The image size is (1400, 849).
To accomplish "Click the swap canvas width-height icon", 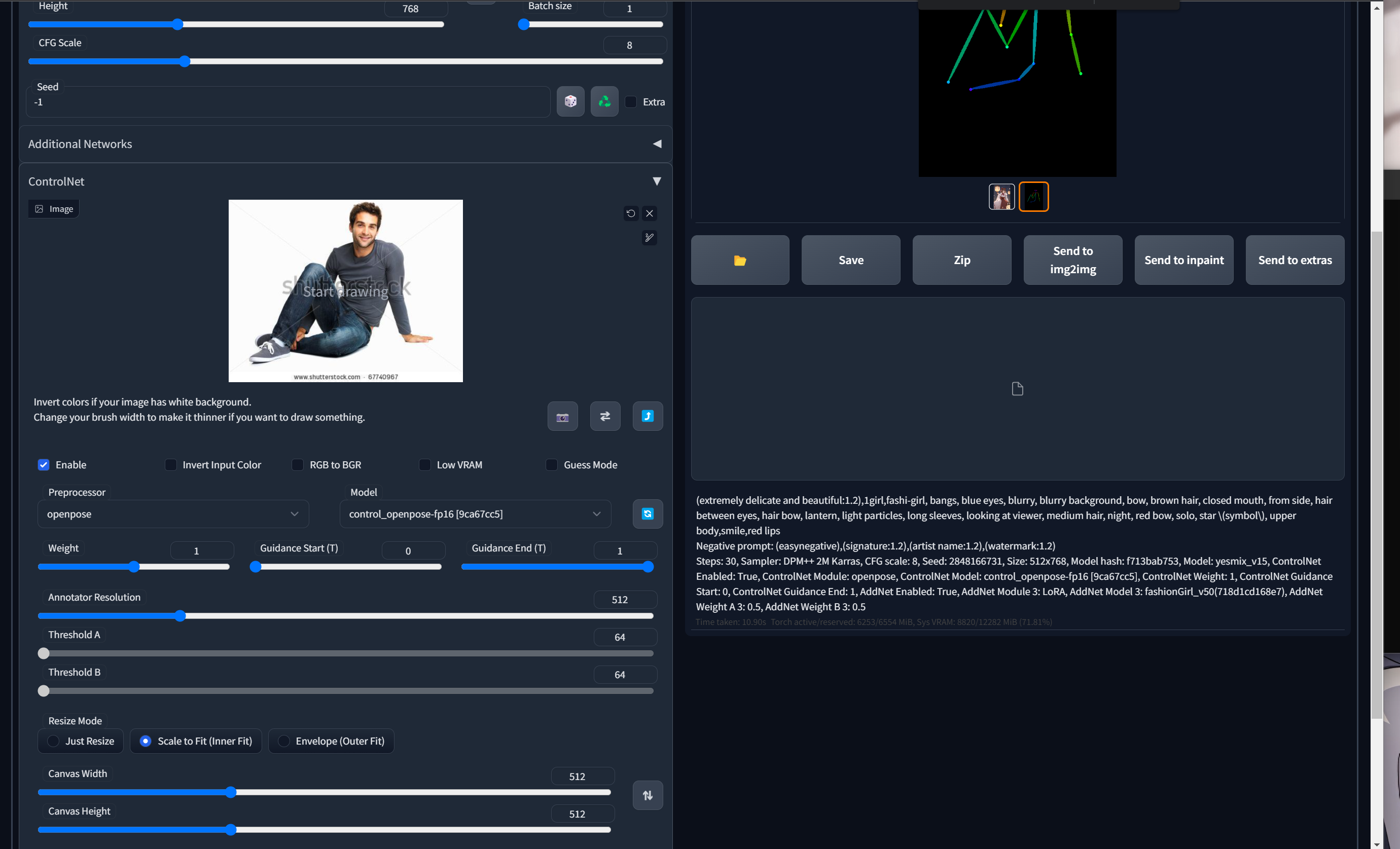I will click(x=647, y=795).
